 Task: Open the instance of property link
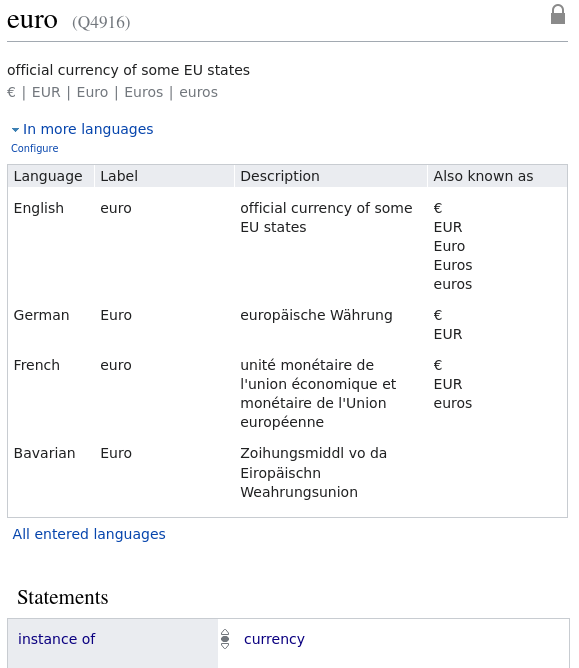tap(56, 639)
